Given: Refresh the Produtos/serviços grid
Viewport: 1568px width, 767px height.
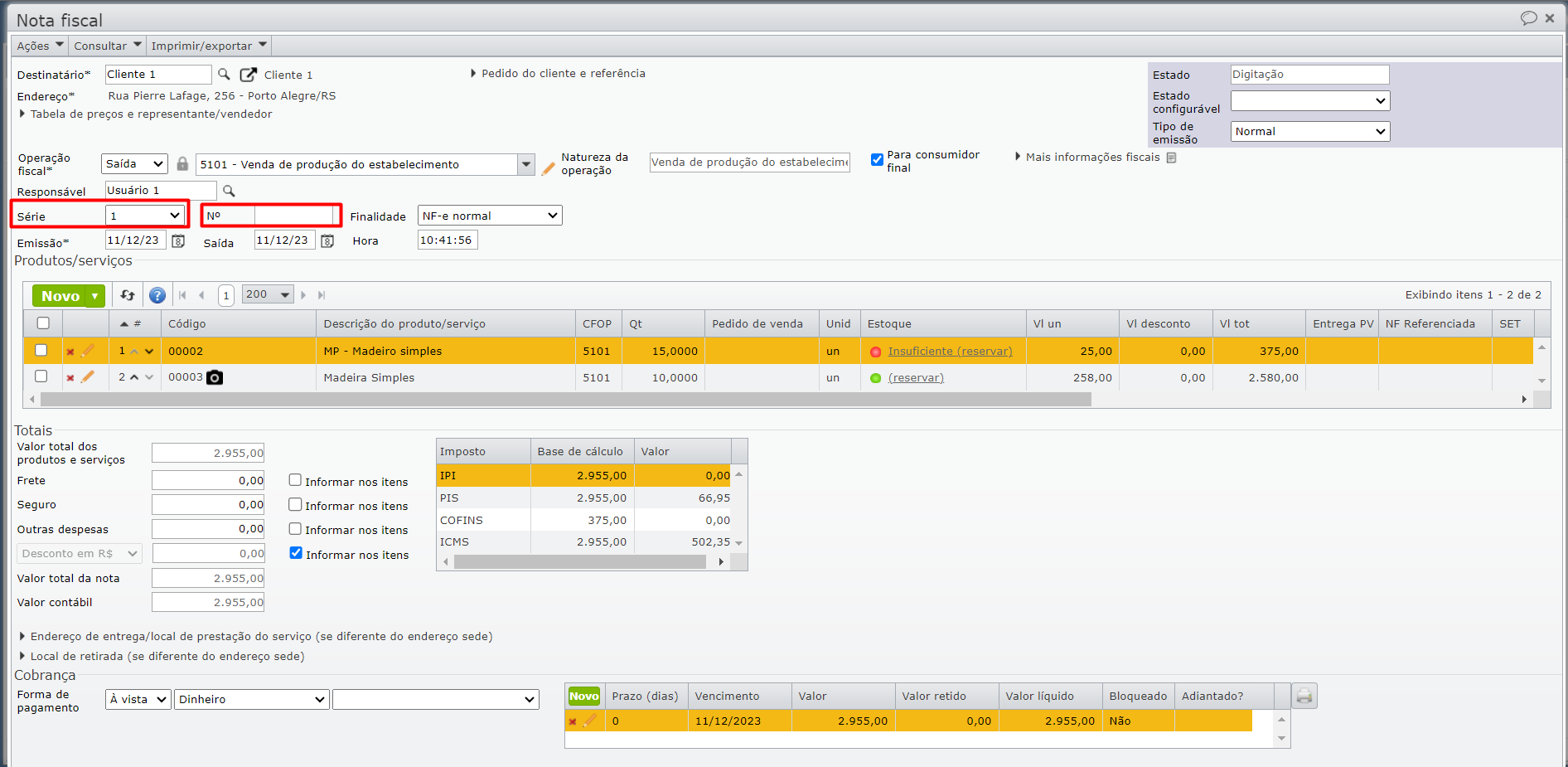Looking at the screenshot, I should click(x=128, y=295).
